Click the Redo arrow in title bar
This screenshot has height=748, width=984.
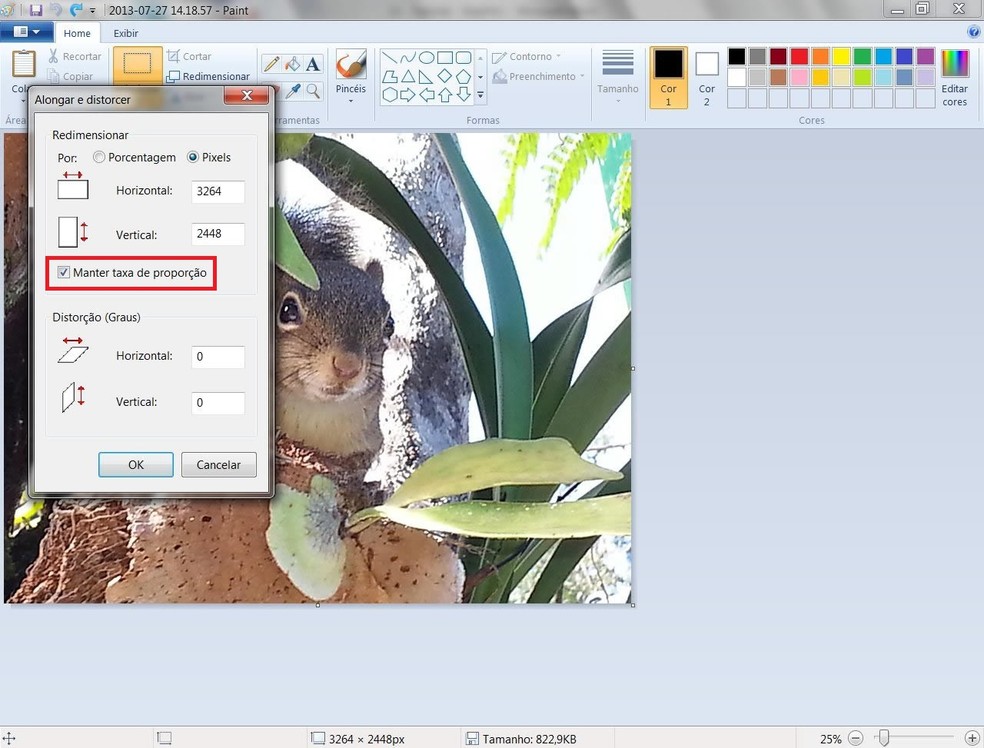76,10
